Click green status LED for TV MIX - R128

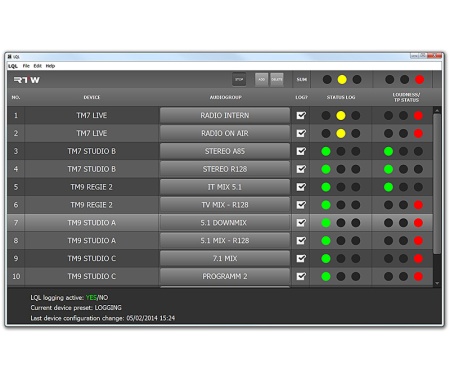coord(326,205)
